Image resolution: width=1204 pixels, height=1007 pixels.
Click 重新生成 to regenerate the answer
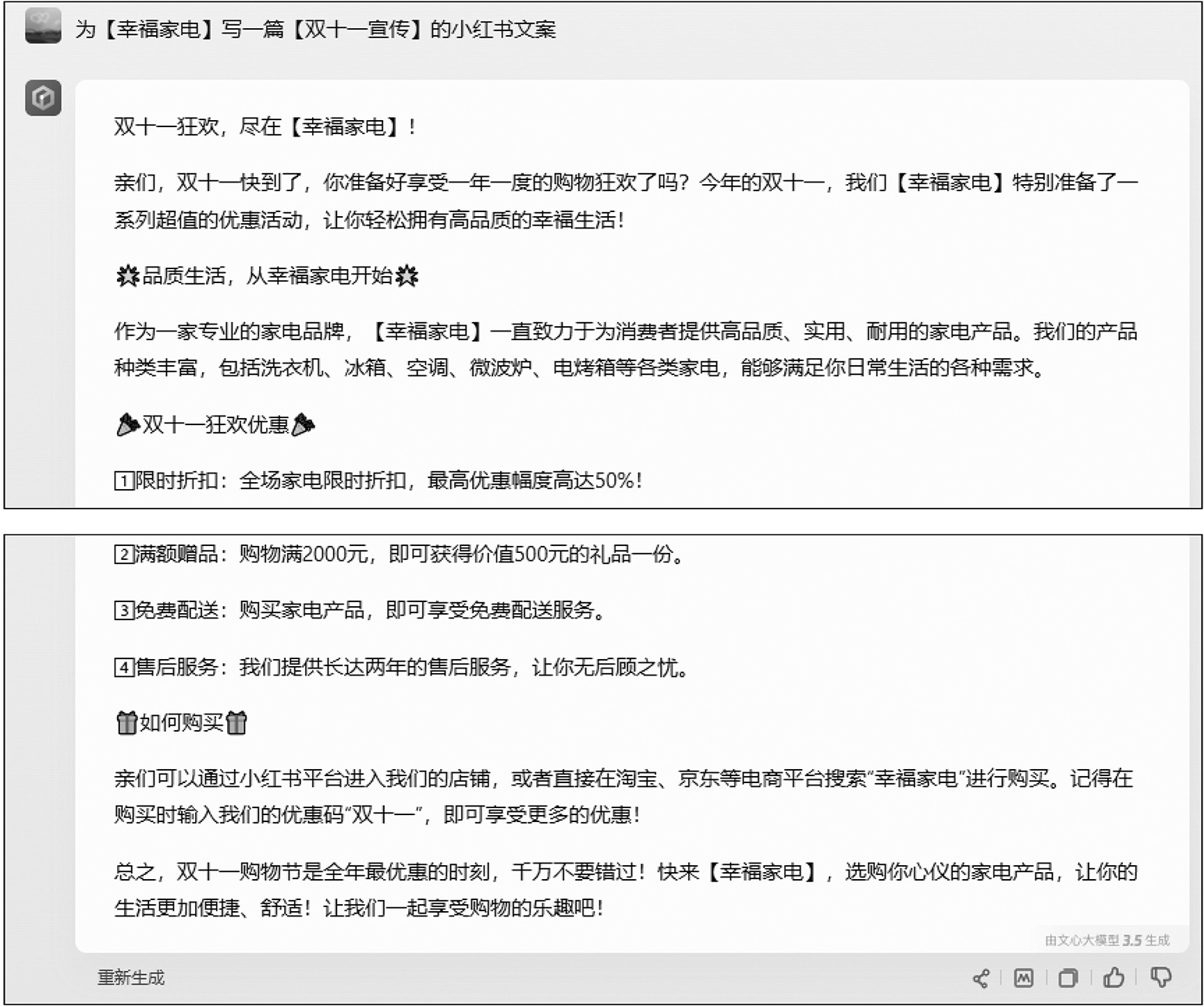(x=130, y=978)
